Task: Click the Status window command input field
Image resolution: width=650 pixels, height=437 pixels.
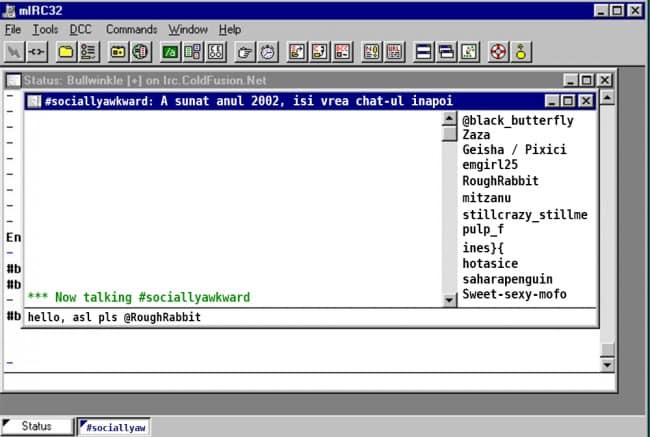Action: (x=309, y=382)
